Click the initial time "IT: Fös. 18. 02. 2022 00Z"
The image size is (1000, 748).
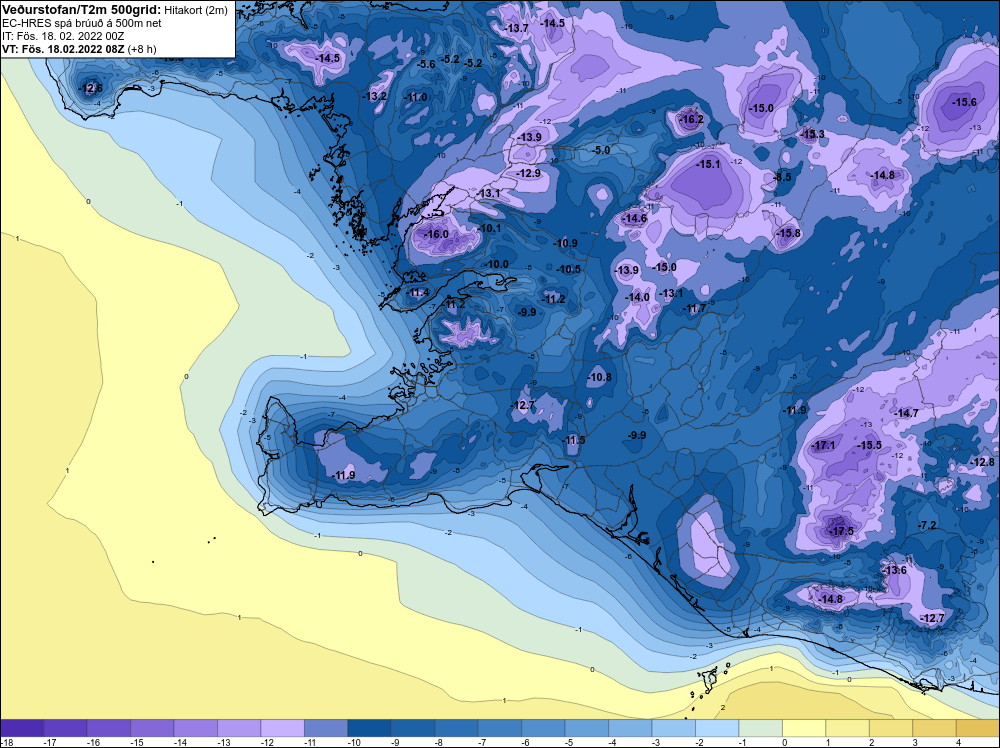(63, 36)
